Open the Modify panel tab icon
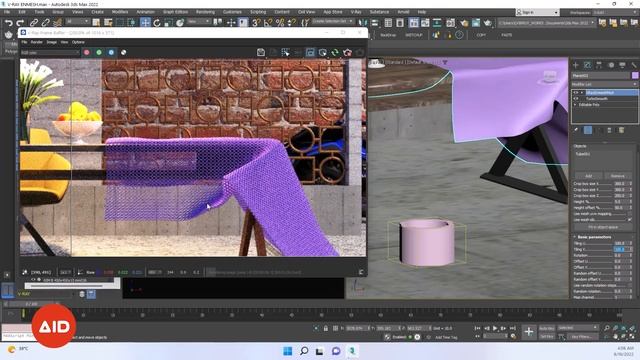 click(587, 65)
